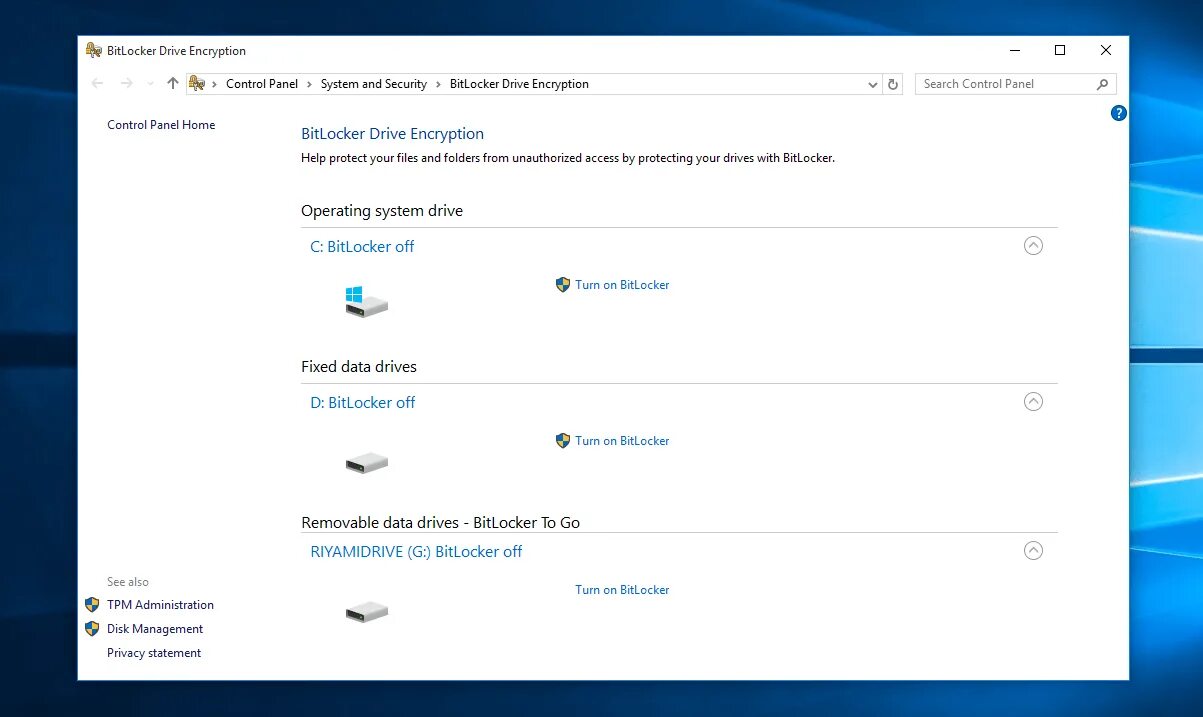Turn on BitLocker for C: drive

[x=622, y=285]
